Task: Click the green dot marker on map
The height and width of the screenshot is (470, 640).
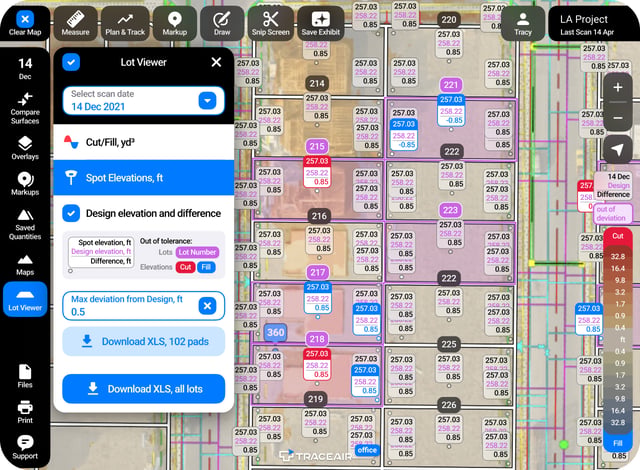Action: (564, 445)
